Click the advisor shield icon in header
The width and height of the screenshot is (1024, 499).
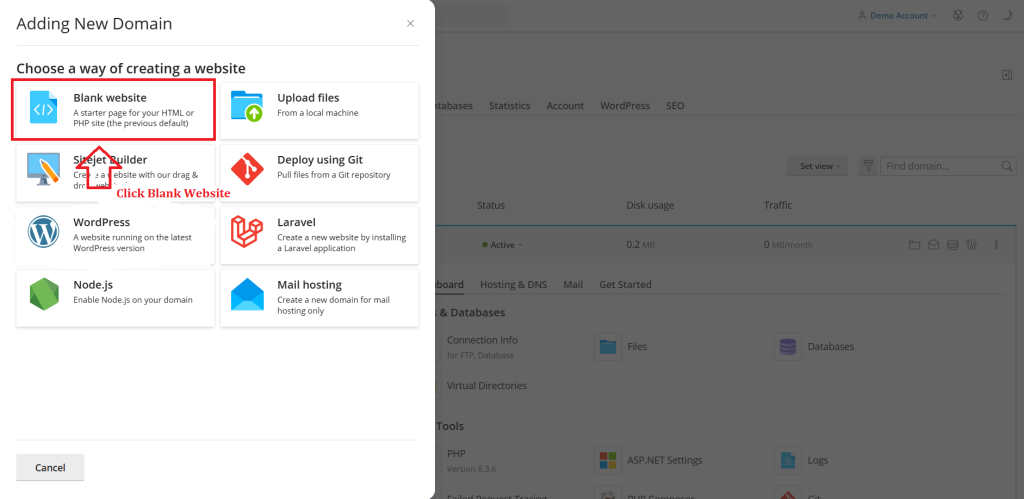click(x=959, y=16)
